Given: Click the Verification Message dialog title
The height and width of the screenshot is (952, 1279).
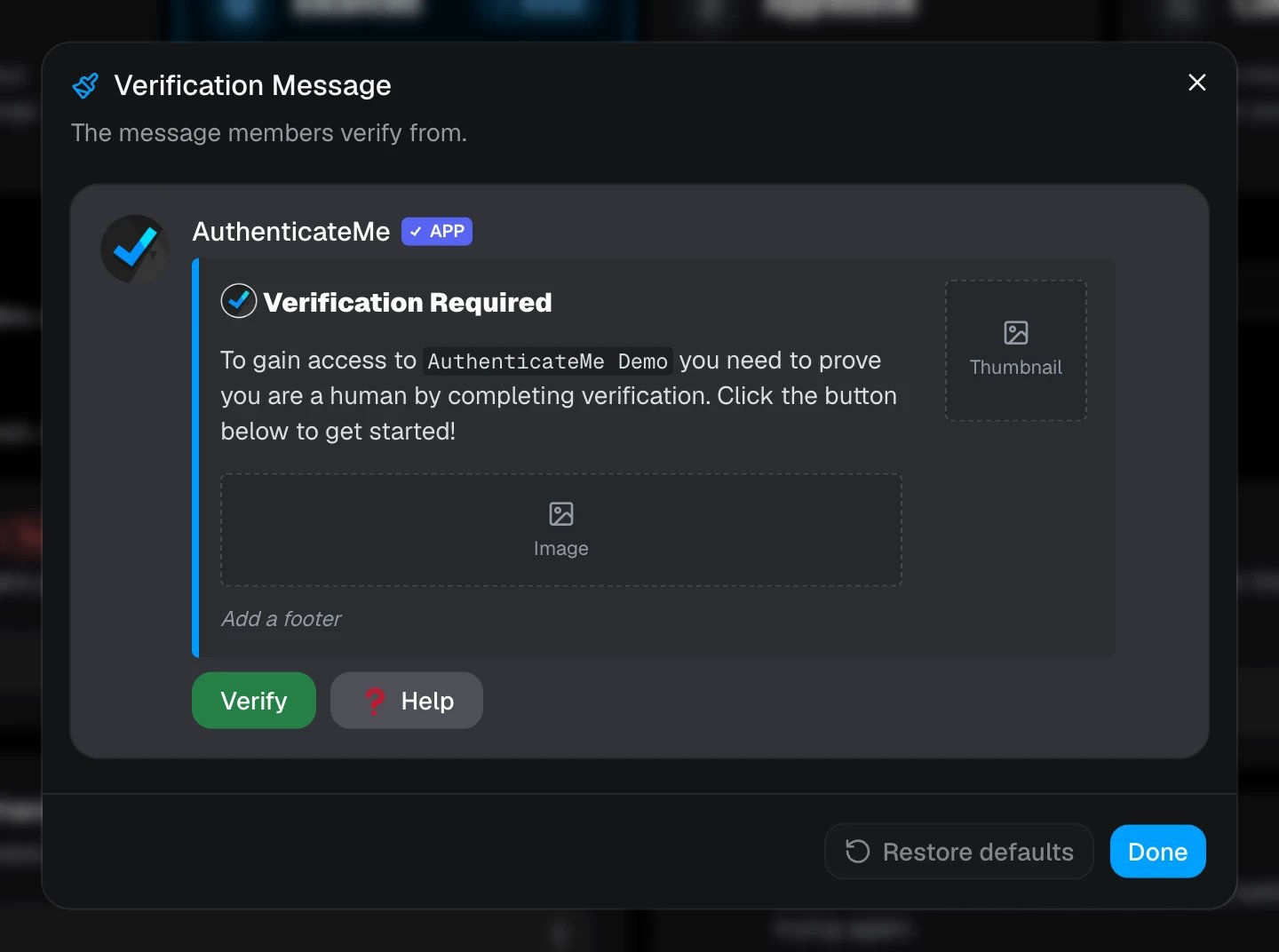Looking at the screenshot, I should click(253, 85).
